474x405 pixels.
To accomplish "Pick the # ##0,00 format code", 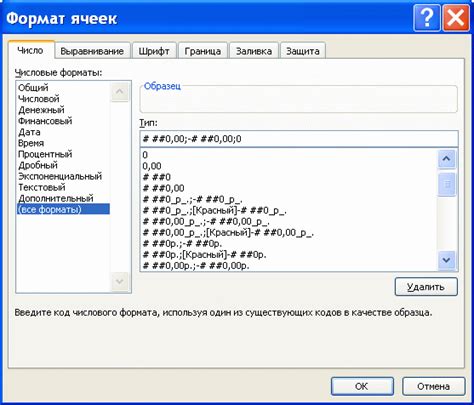I will pyautogui.click(x=289, y=188).
